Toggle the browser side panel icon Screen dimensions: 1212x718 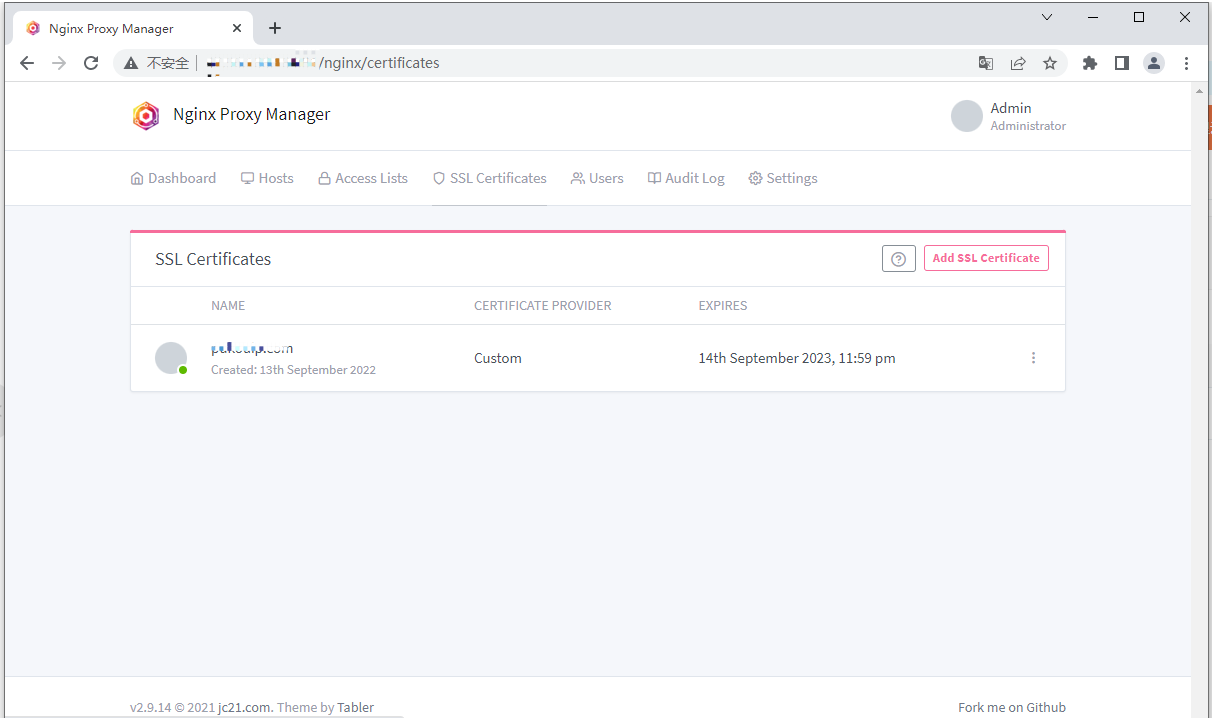tap(1122, 63)
